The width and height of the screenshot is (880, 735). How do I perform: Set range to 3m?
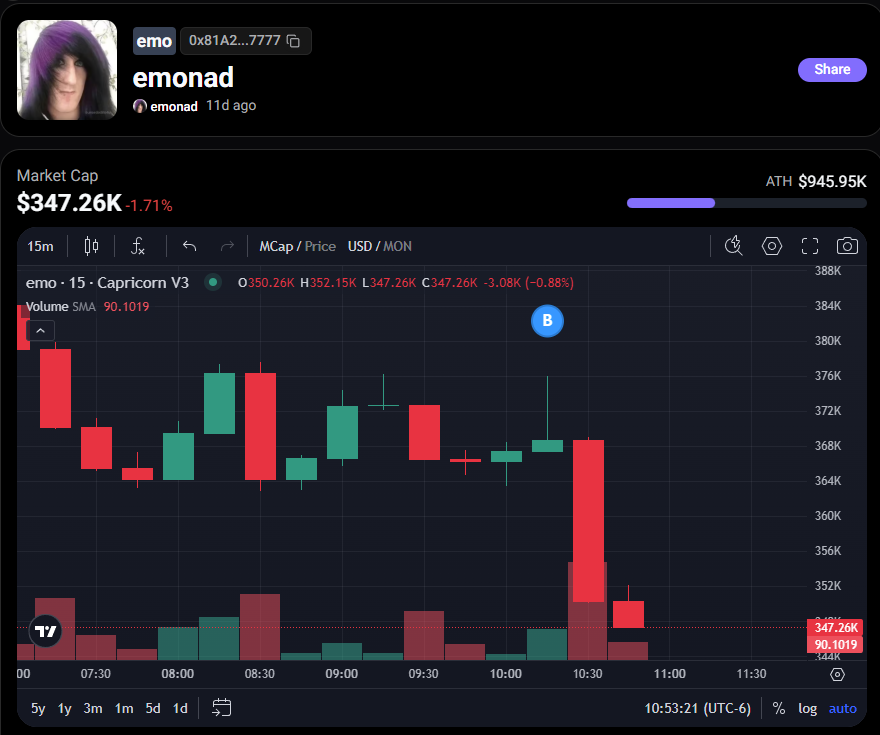point(93,709)
